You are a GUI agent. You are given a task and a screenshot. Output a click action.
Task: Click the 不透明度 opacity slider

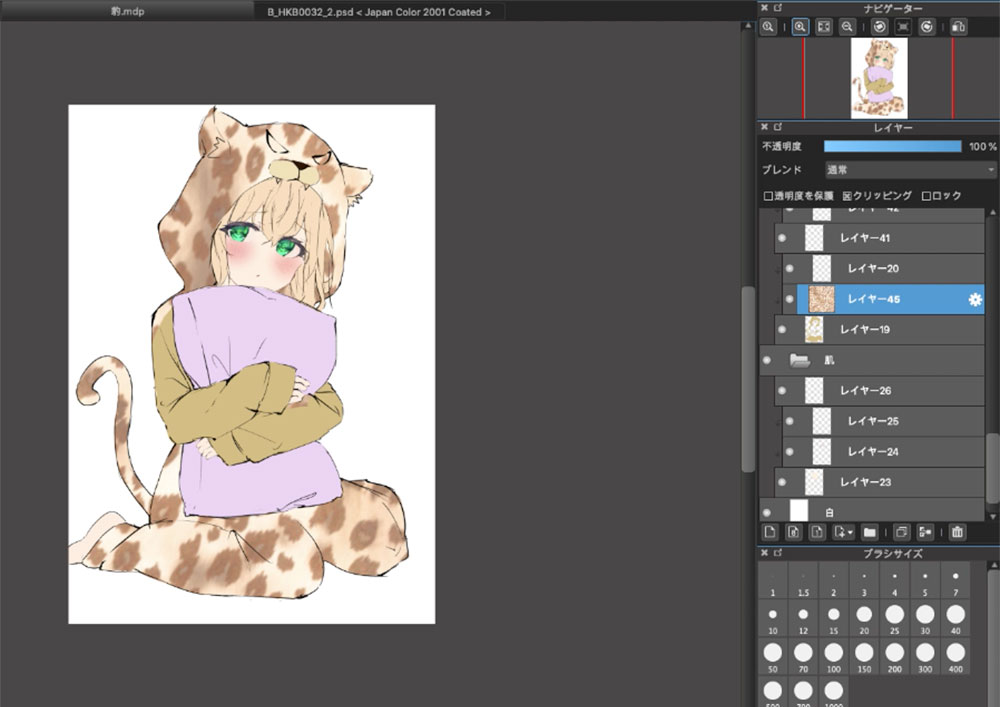pyautogui.click(x=892, y=146)
